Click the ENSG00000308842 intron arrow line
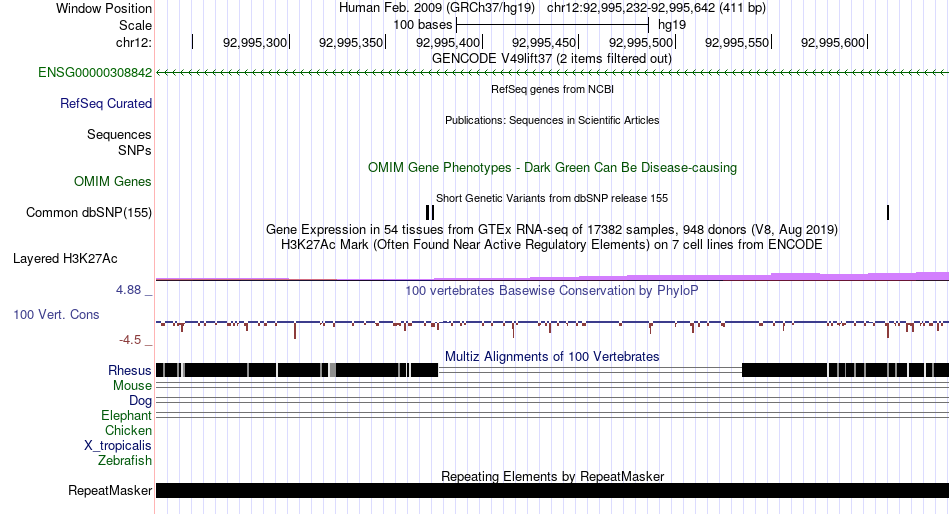Viewport: 950px width, 514px height. [553, 73]
